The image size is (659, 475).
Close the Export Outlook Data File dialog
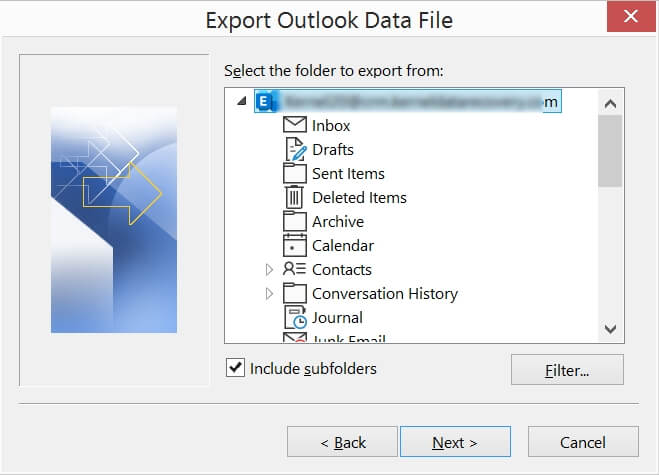click(631, 16)
